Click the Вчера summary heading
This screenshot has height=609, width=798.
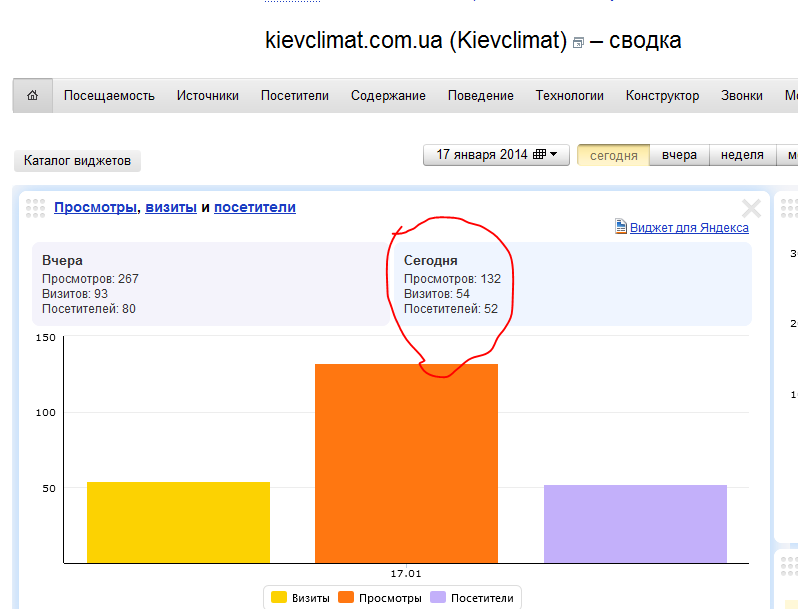coord(62,260)
